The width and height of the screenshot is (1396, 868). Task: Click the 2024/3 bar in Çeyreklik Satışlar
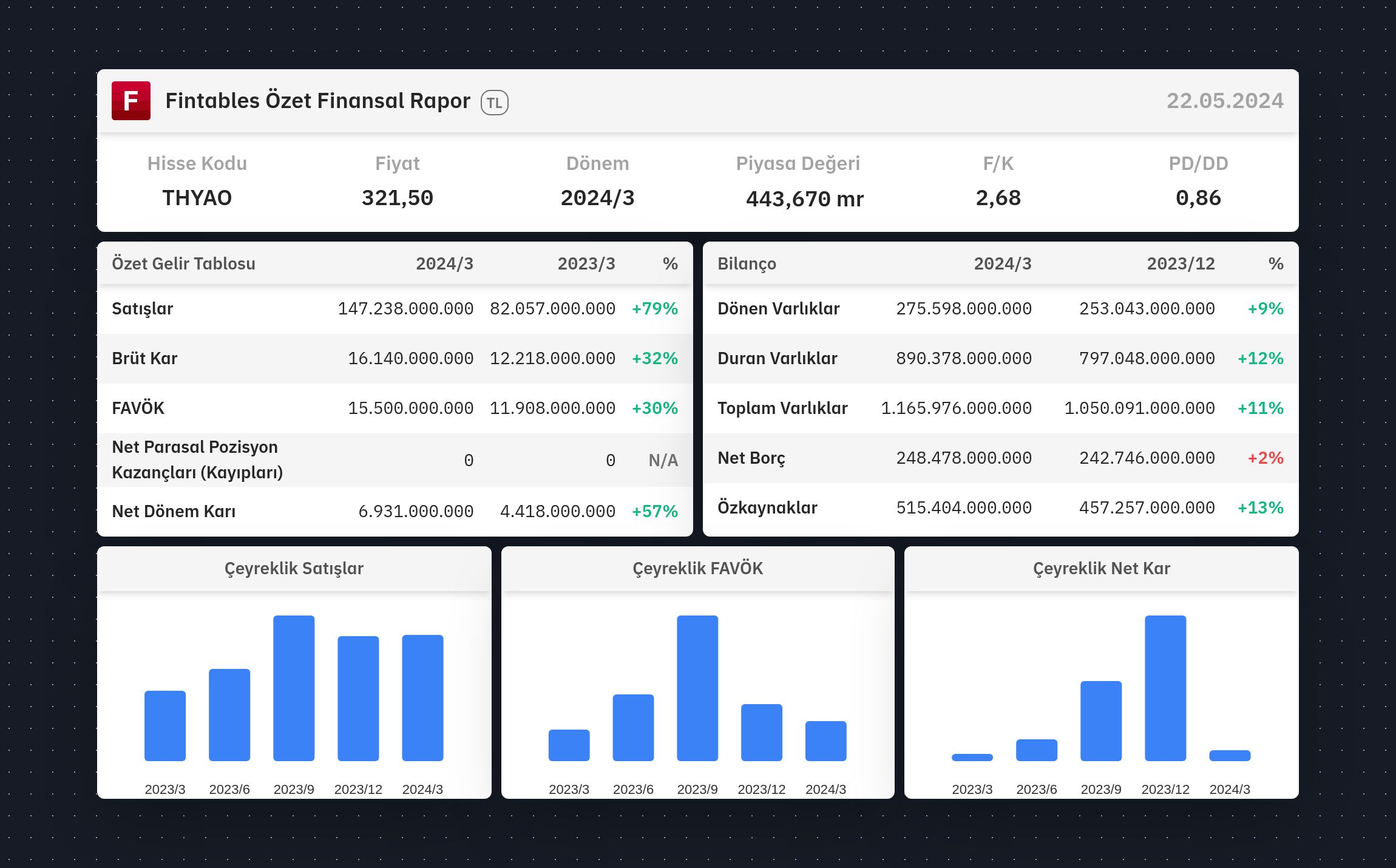422,698
